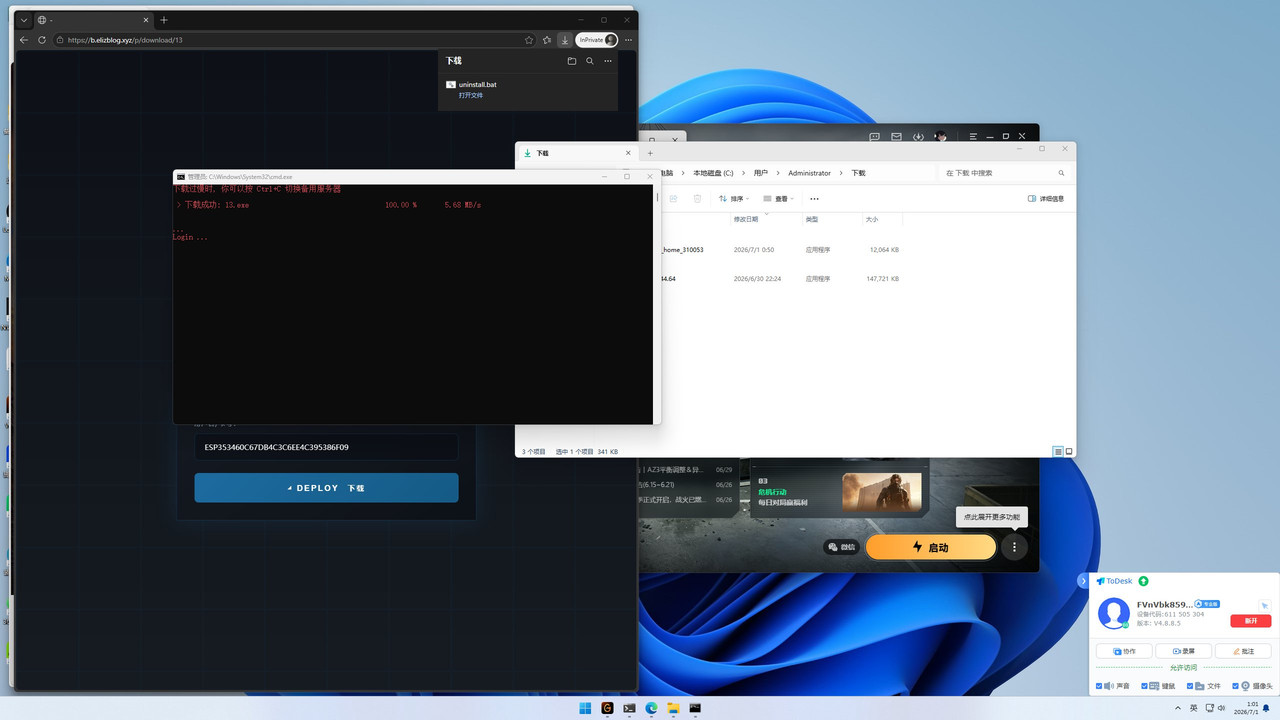Select the uninstall.bat download entry
Image resolution: width=1280 pixels, height=720 pixels.
(528, 90)
